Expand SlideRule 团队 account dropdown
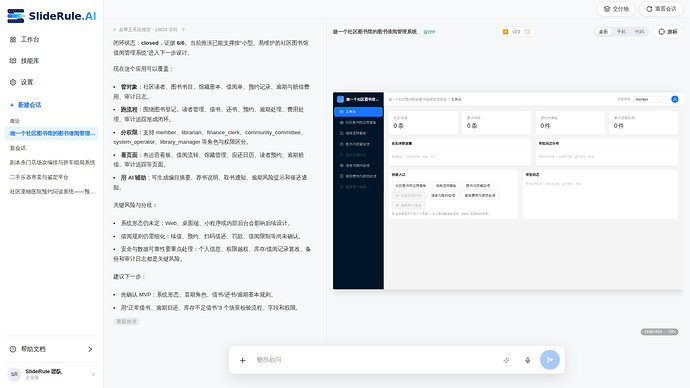 [93, 374]
